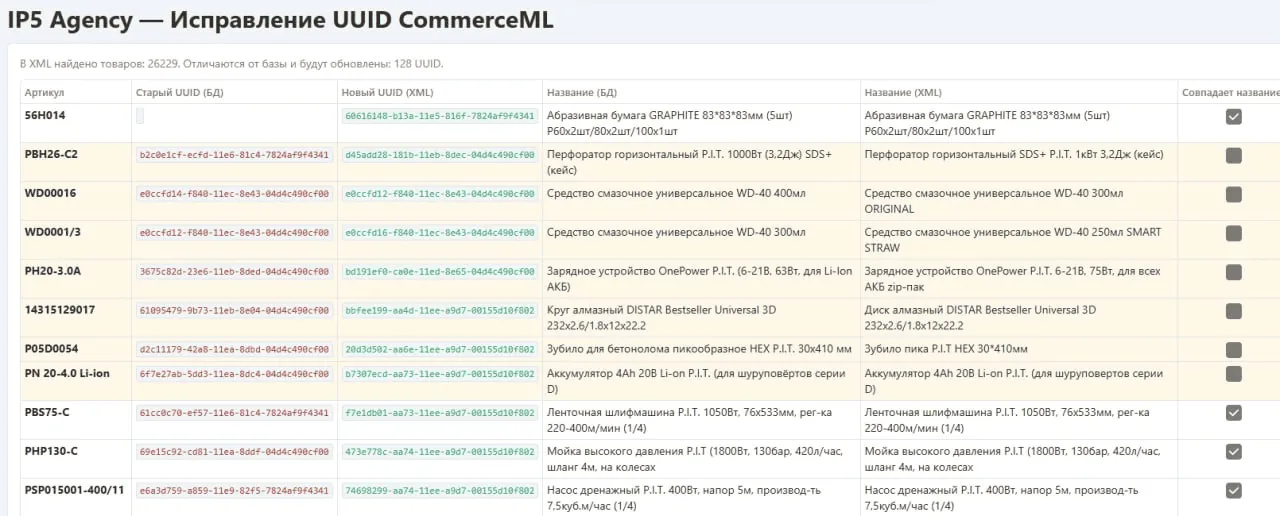1280x516 pixels.
Task: Click the page title IP5 Agency heading
Action: click(280, 19)
